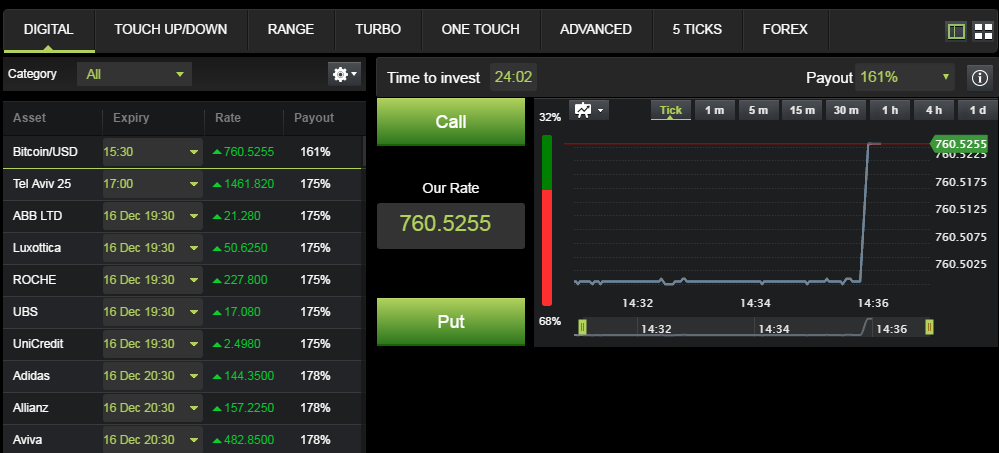Switch to the FOREX tab
Image resolution: width=999 pixels, height=453 pixels.
785,29
